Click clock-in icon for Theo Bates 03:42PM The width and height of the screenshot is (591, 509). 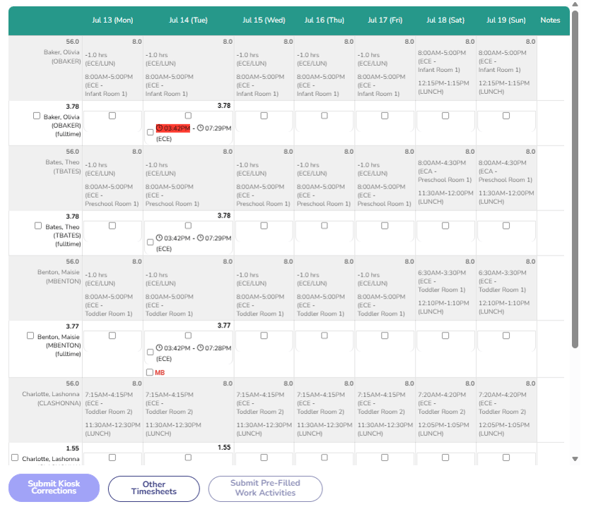[x=159, y=238]
